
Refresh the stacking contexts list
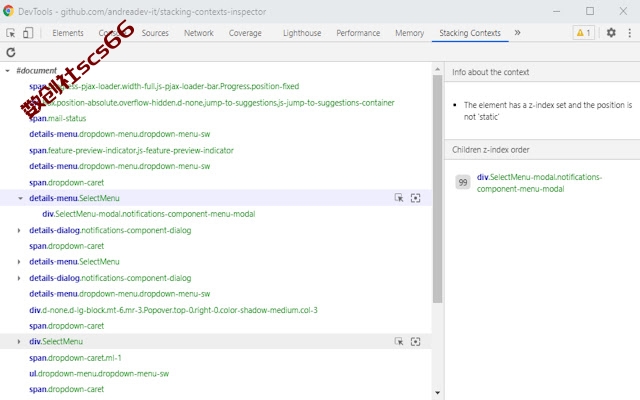click(x=11, y=52)
